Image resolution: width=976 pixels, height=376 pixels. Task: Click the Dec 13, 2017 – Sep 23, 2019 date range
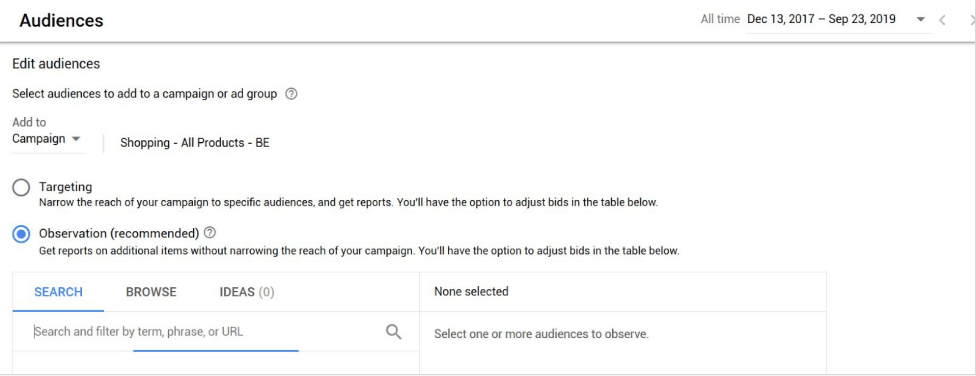821,19
